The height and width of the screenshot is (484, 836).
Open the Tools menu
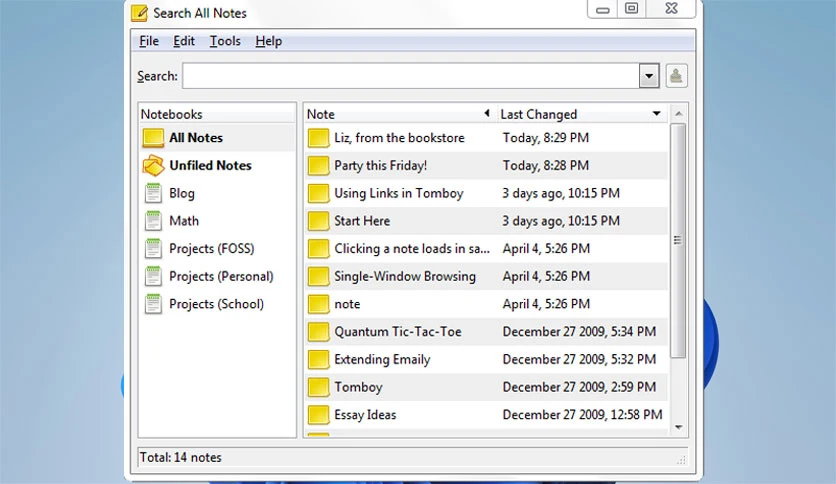(225, 41)
